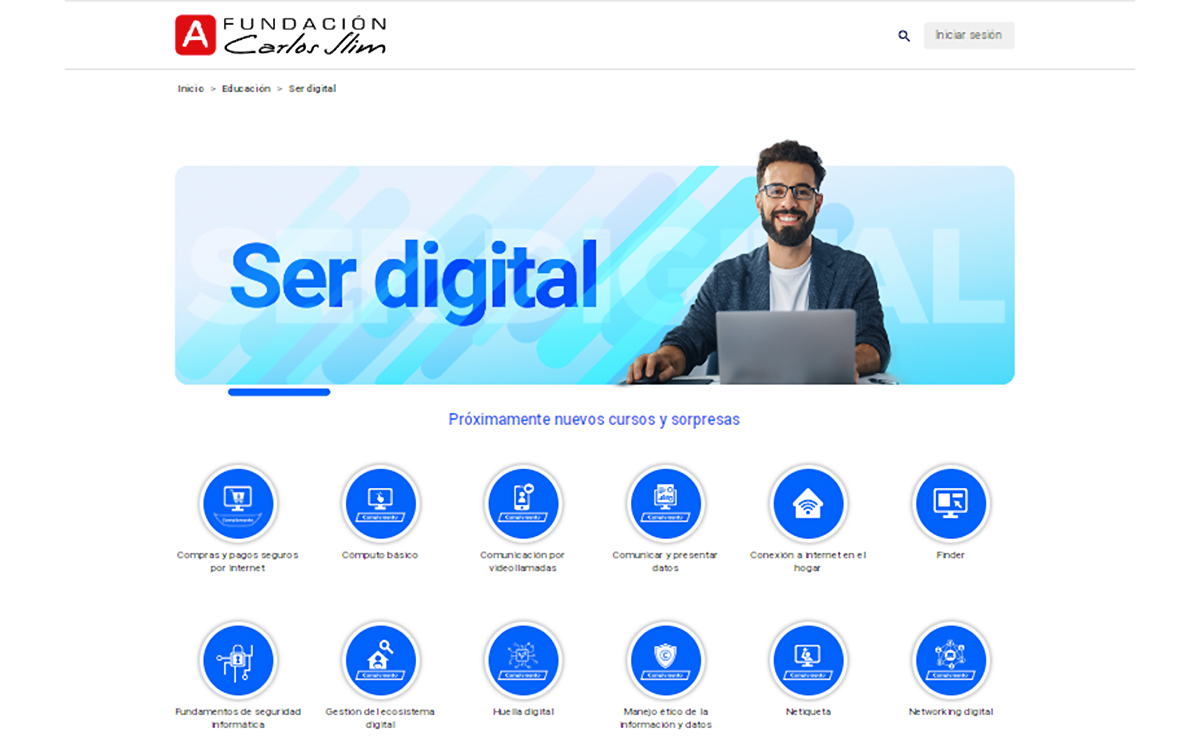This screenshot has width=1200, height=746.
Task: Open Fundamentos de seguridad informática icon
Action: (238, 660)
